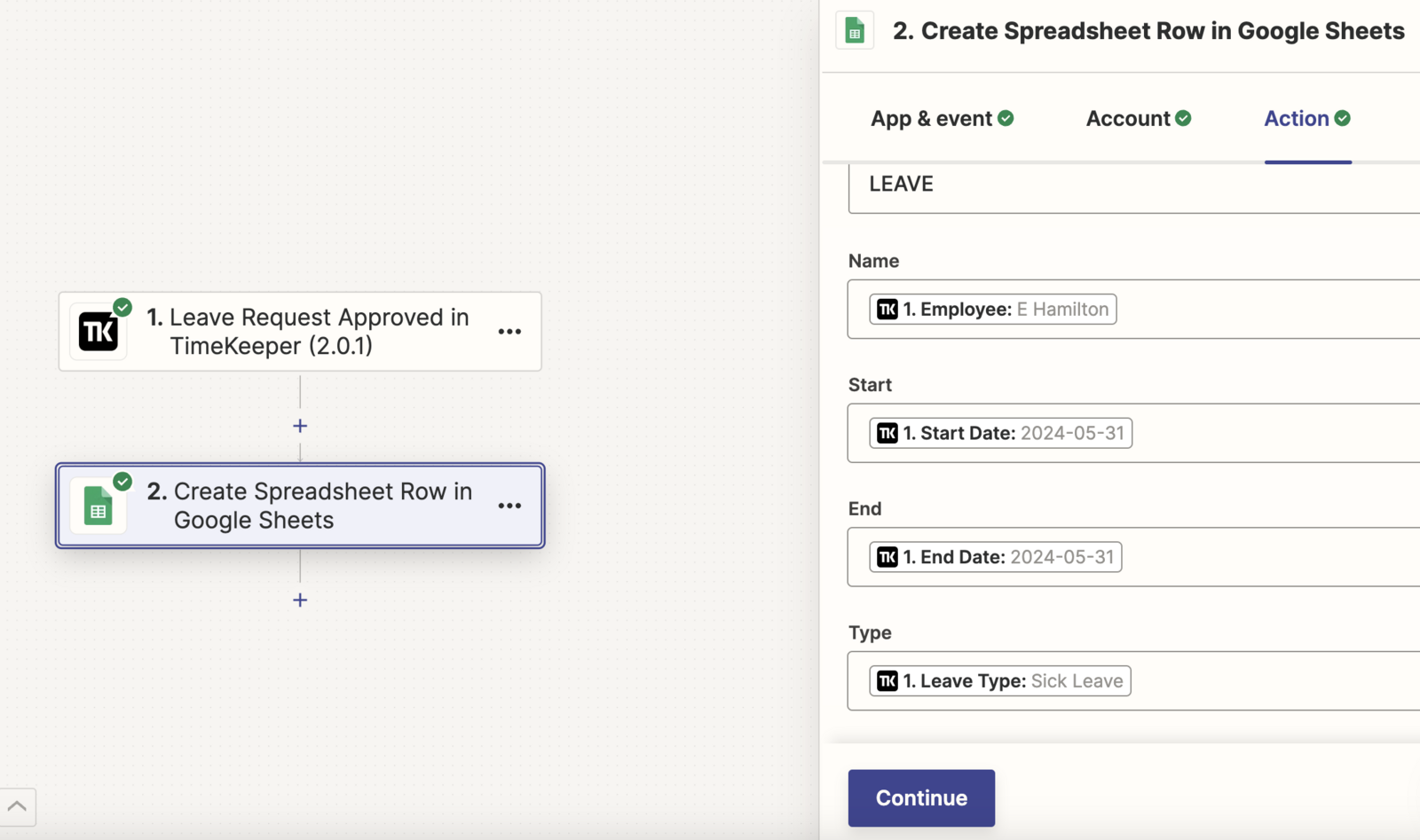
Task: Expand the collapsed panel with the up chevron
Action: coord(18,807)
